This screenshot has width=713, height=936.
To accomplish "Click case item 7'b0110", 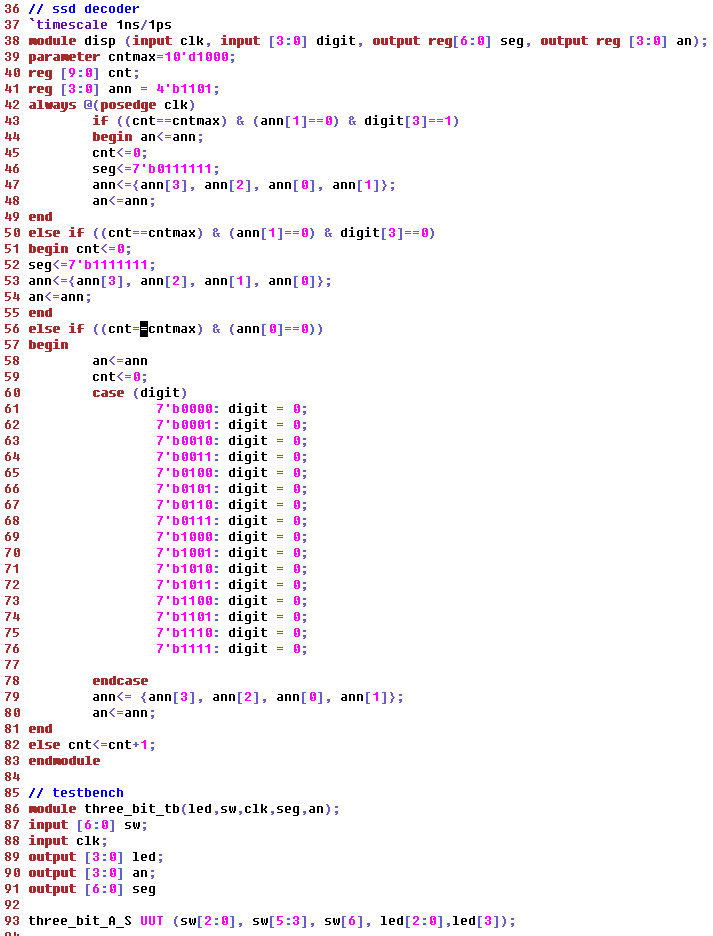I will [x=231, y=505].
